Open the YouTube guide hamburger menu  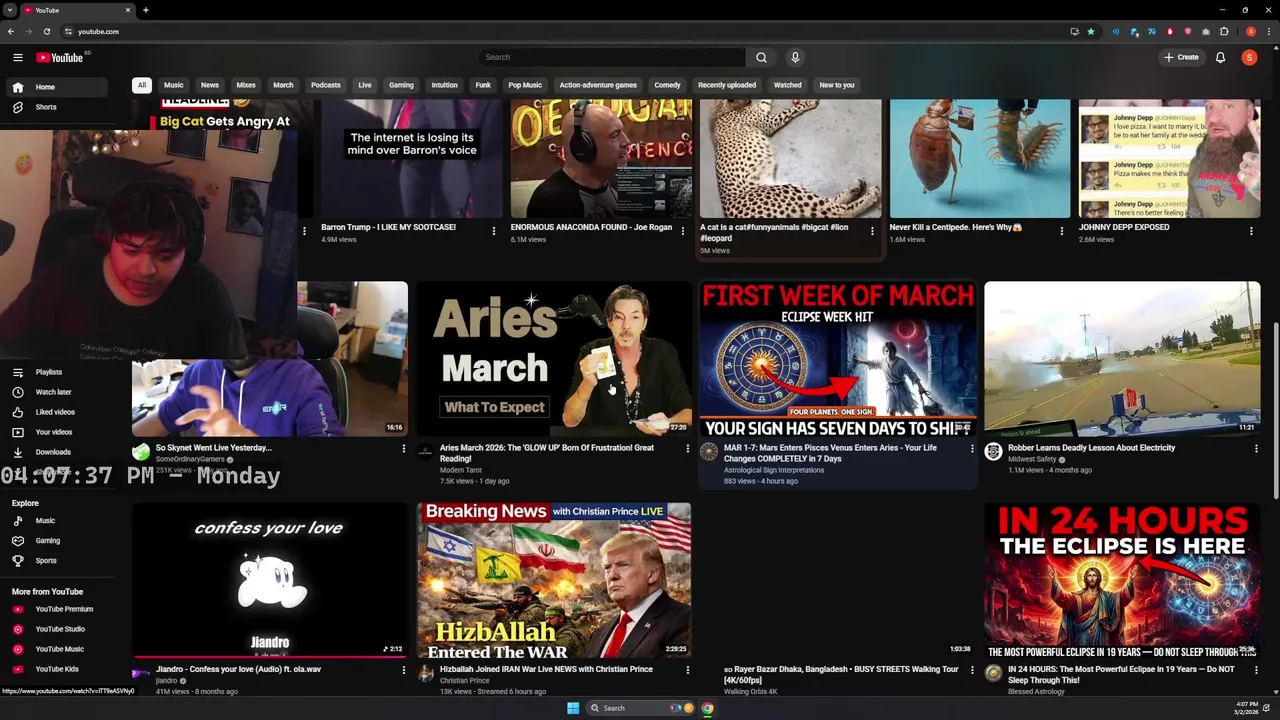(17, 57)
